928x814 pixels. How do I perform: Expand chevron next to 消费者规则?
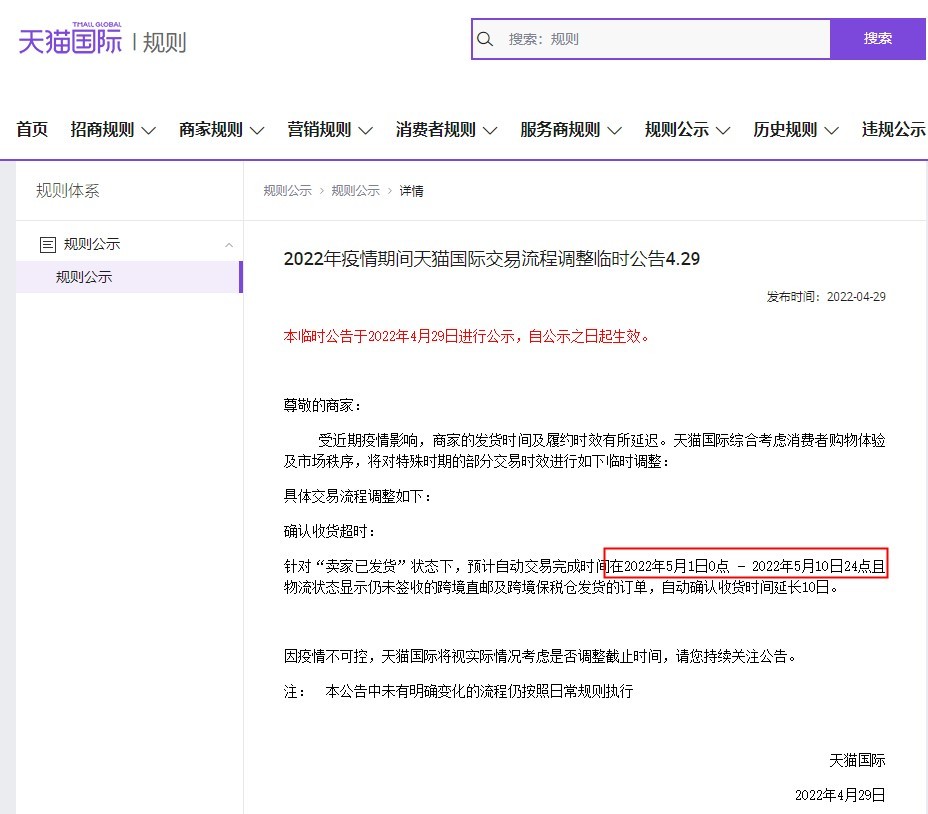pyautogui.click(x=490, y=130)
